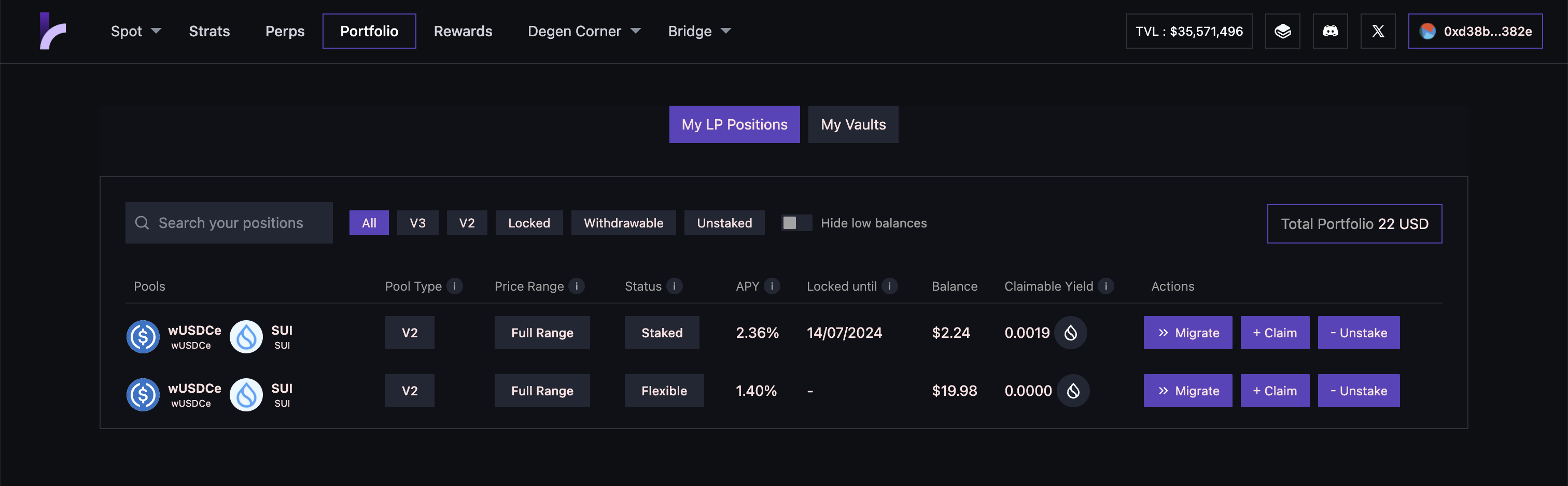Click the Pool Type info icon

click(454, 286)
